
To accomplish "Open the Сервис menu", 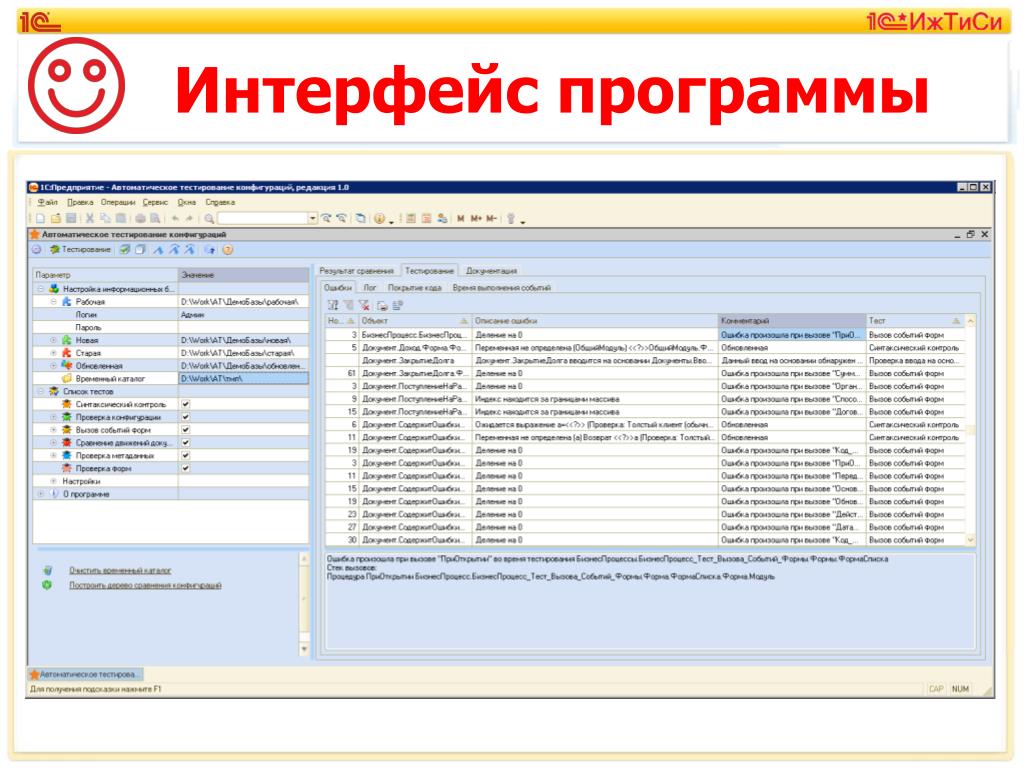I will coord(155,202).
